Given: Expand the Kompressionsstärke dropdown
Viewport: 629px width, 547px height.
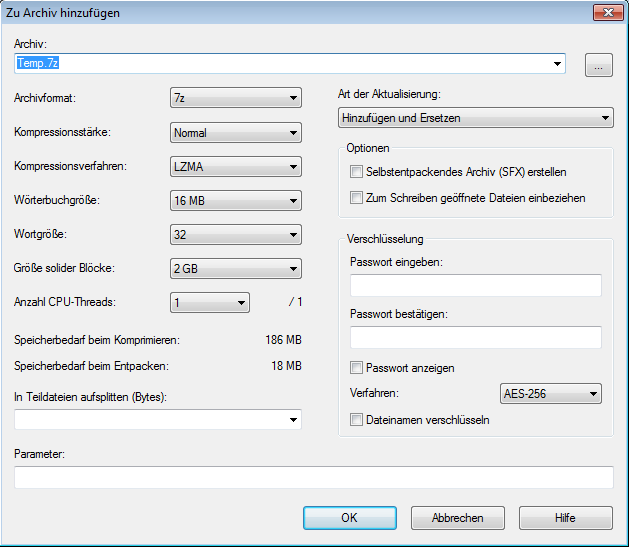Looking at the screenshot, I should coord(235,133).
